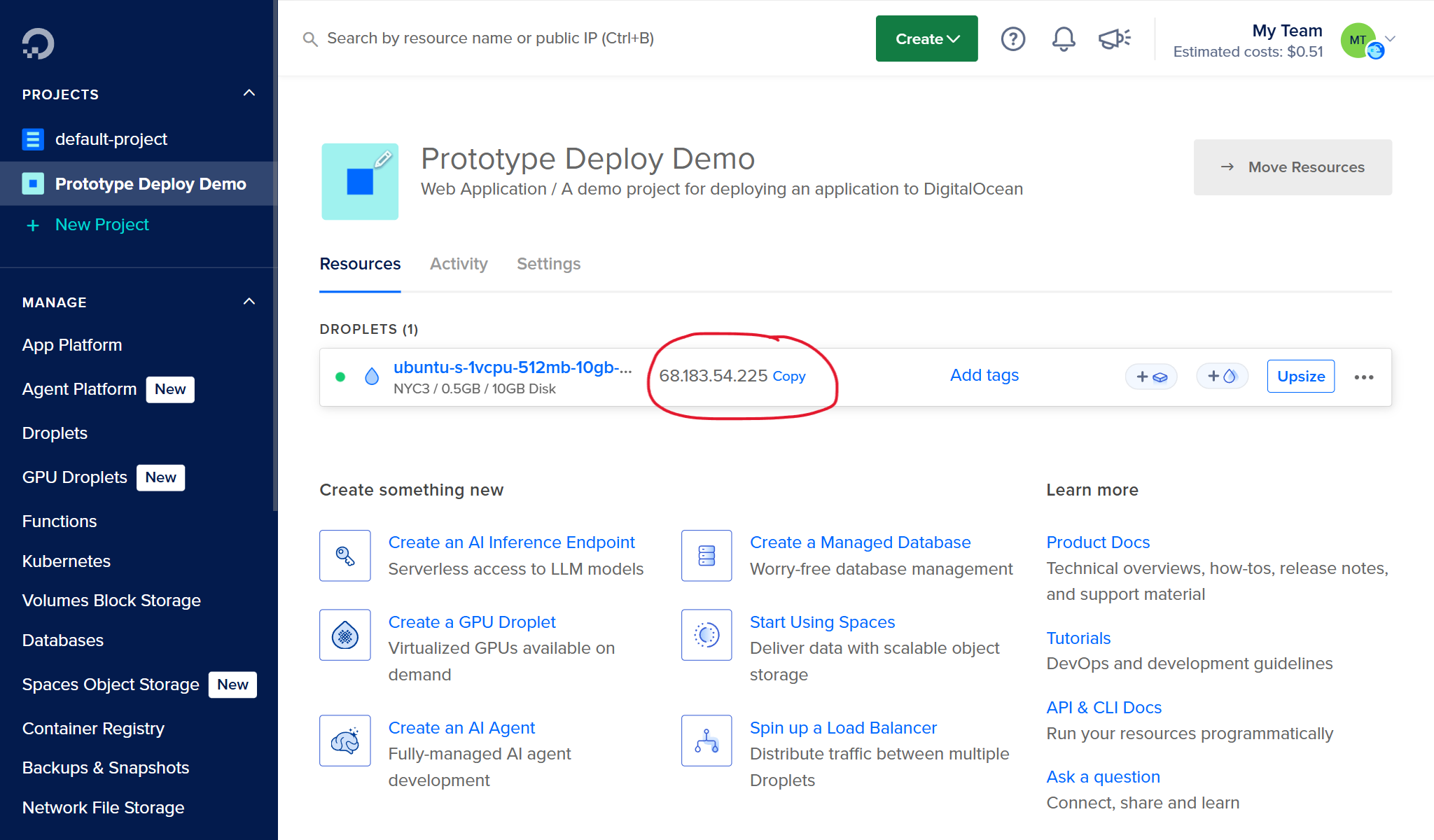Click the DigitalOcean logo icon
1434x840 pixels.
pos(38,43)
